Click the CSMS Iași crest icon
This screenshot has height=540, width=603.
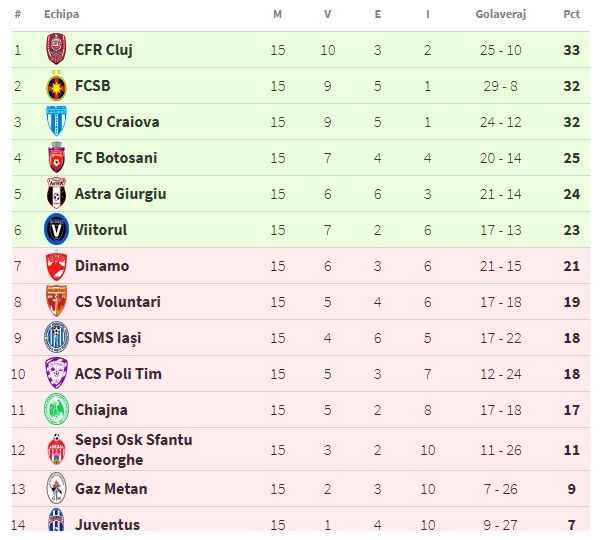(x=56, y=338)
